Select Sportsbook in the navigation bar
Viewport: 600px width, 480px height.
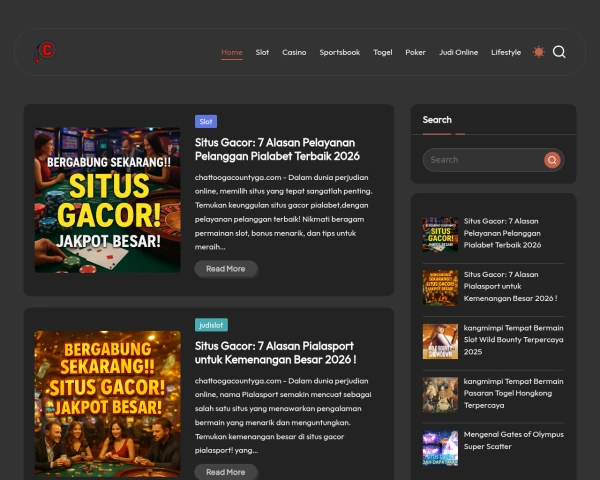click(x=340, y=52)
